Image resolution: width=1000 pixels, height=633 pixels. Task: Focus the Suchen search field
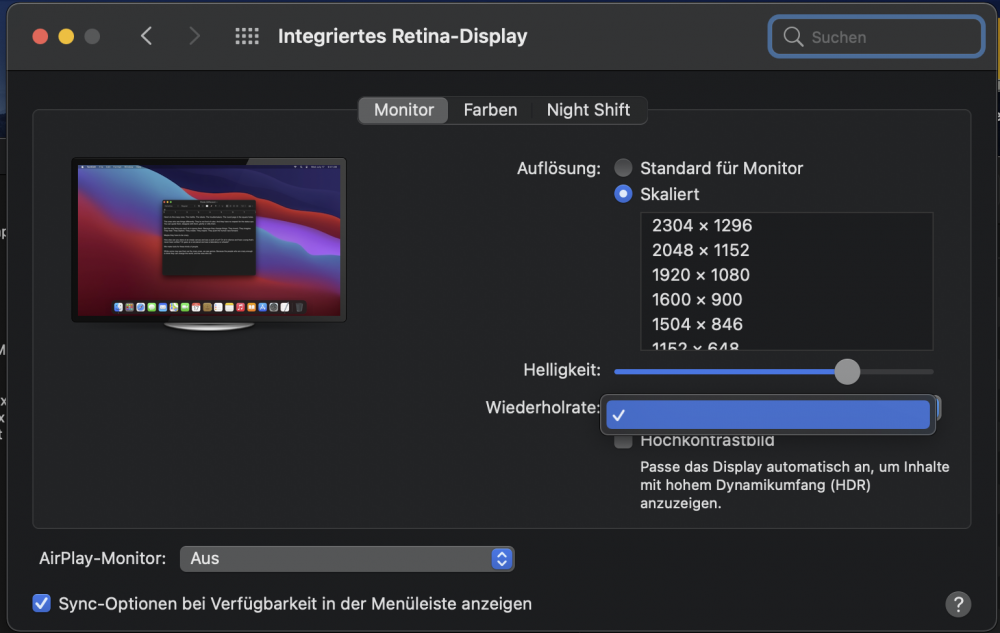[876, 37]
